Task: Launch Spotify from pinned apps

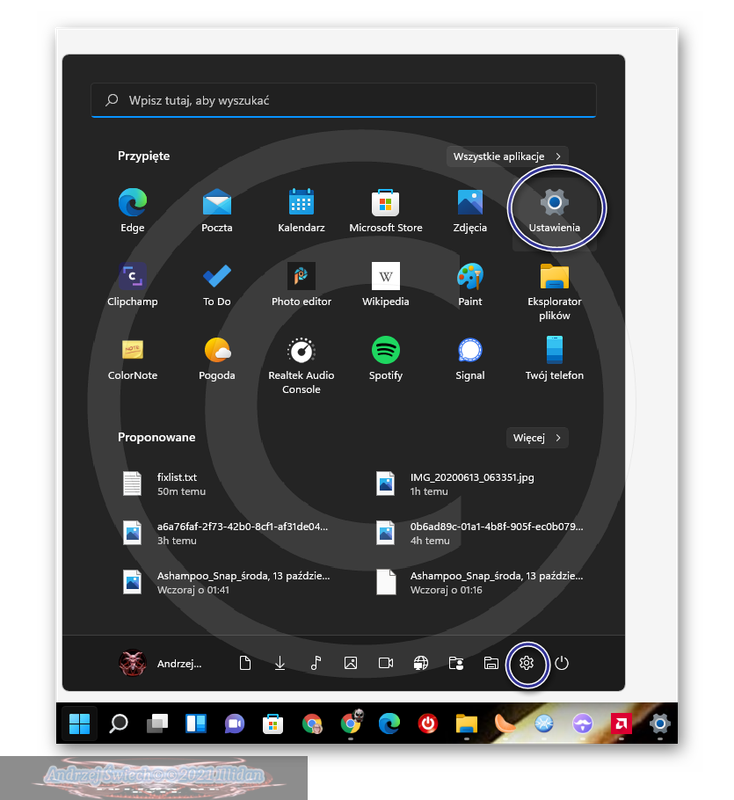Action: pos(386,358)
